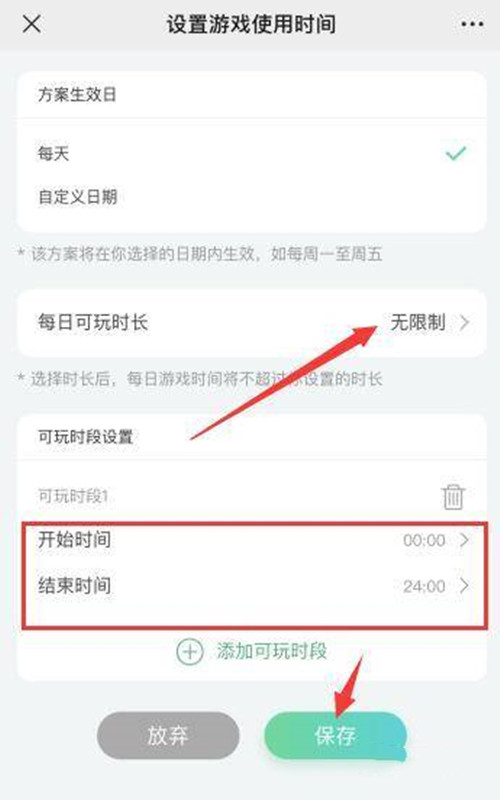The image size is (500, 800).
Task: Select 自定义日期 option
Action: [251, 197]
